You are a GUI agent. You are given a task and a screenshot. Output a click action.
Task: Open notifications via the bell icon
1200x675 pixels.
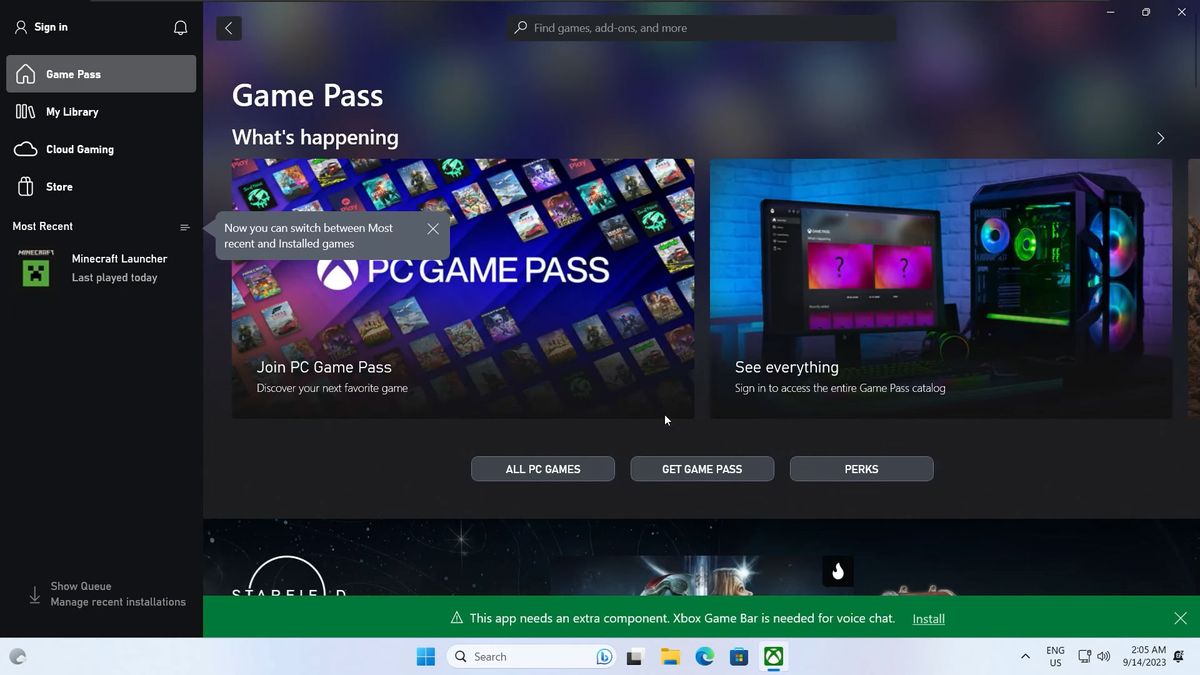(180, 27)
